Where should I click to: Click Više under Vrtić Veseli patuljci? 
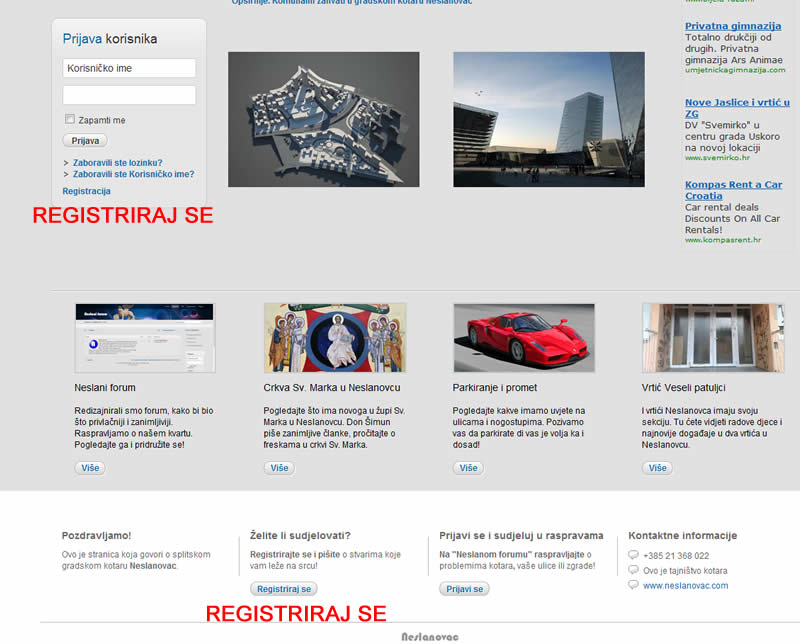click(x=657, y=468)
